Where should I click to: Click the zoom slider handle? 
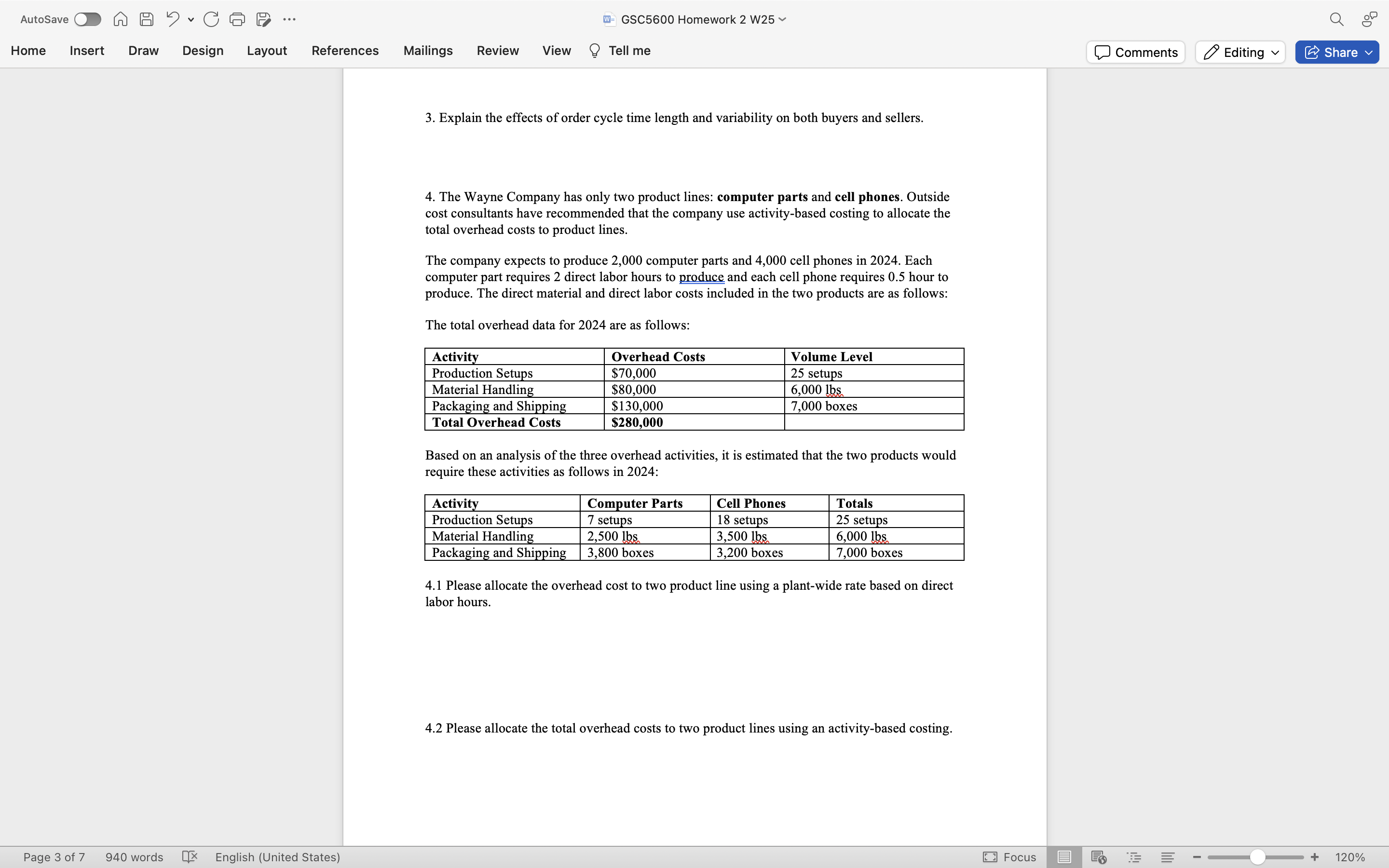[x=1257, y=856]
